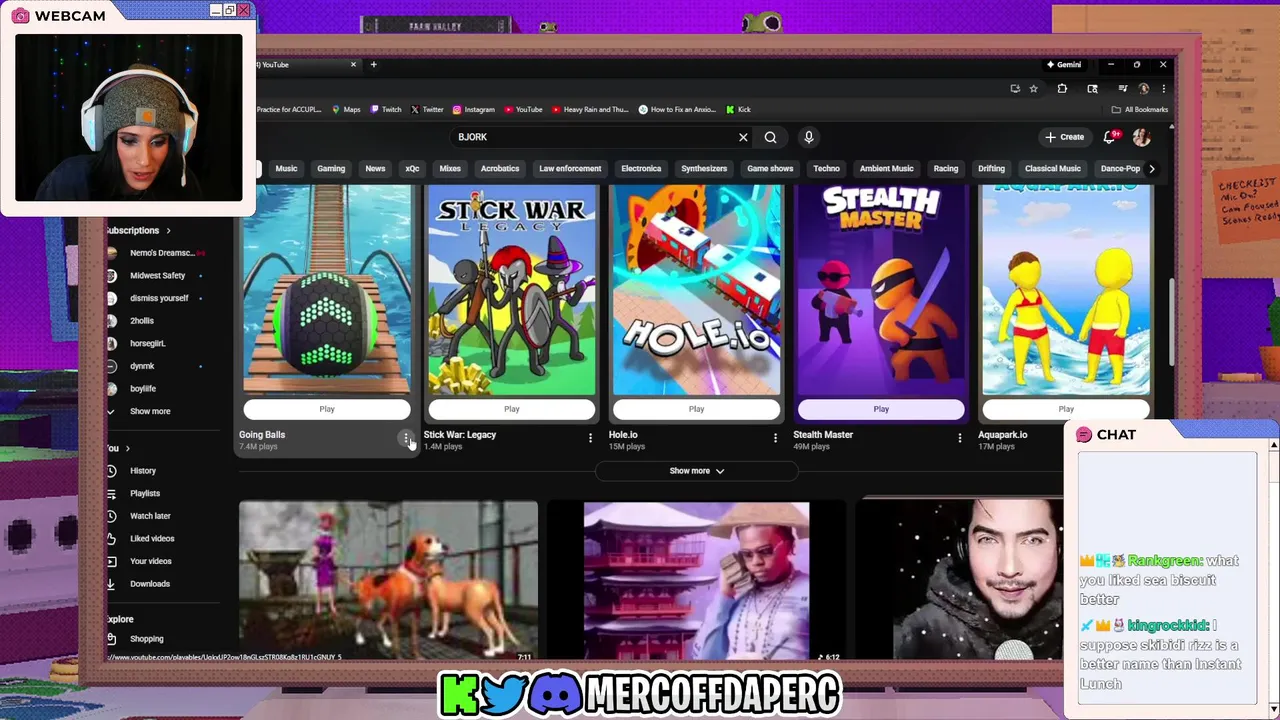The height and width of the screenshot is (720, 1280).
Task: Clear the BJORK search text with X
Action: [x=743, y=137]
